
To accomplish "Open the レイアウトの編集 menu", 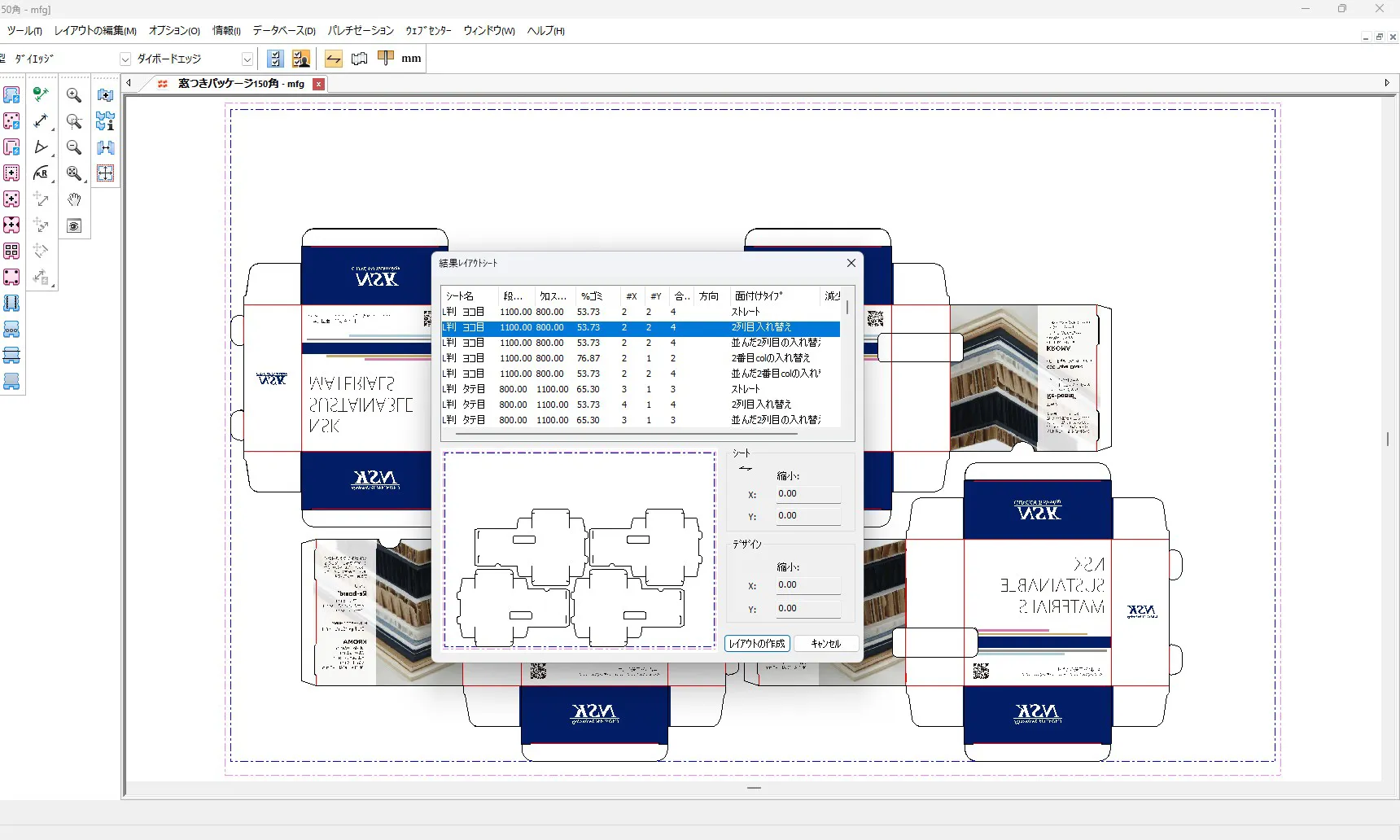I will click(95, 31).
